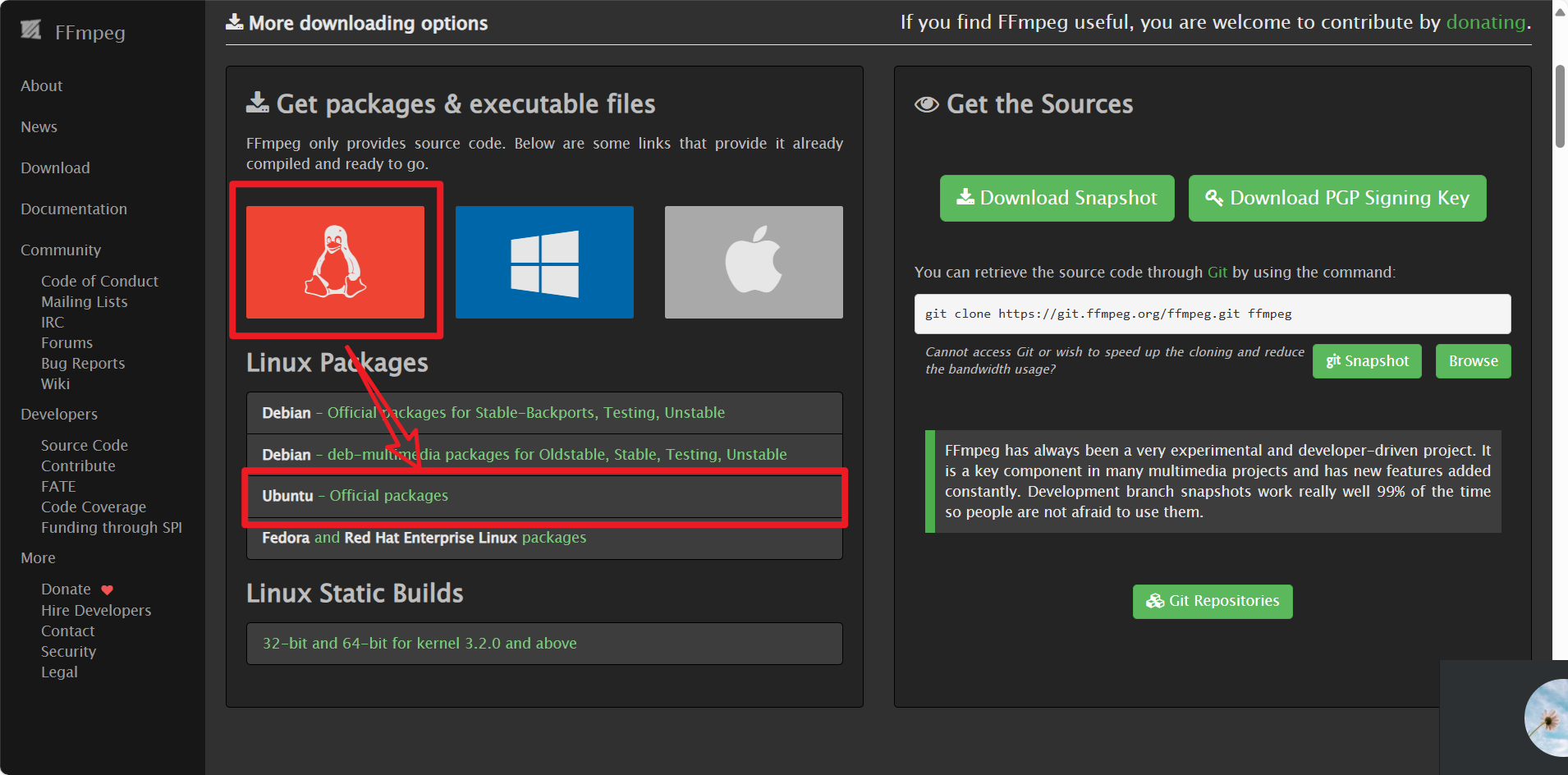Follow the green Git link in text

coord(1217,273)
